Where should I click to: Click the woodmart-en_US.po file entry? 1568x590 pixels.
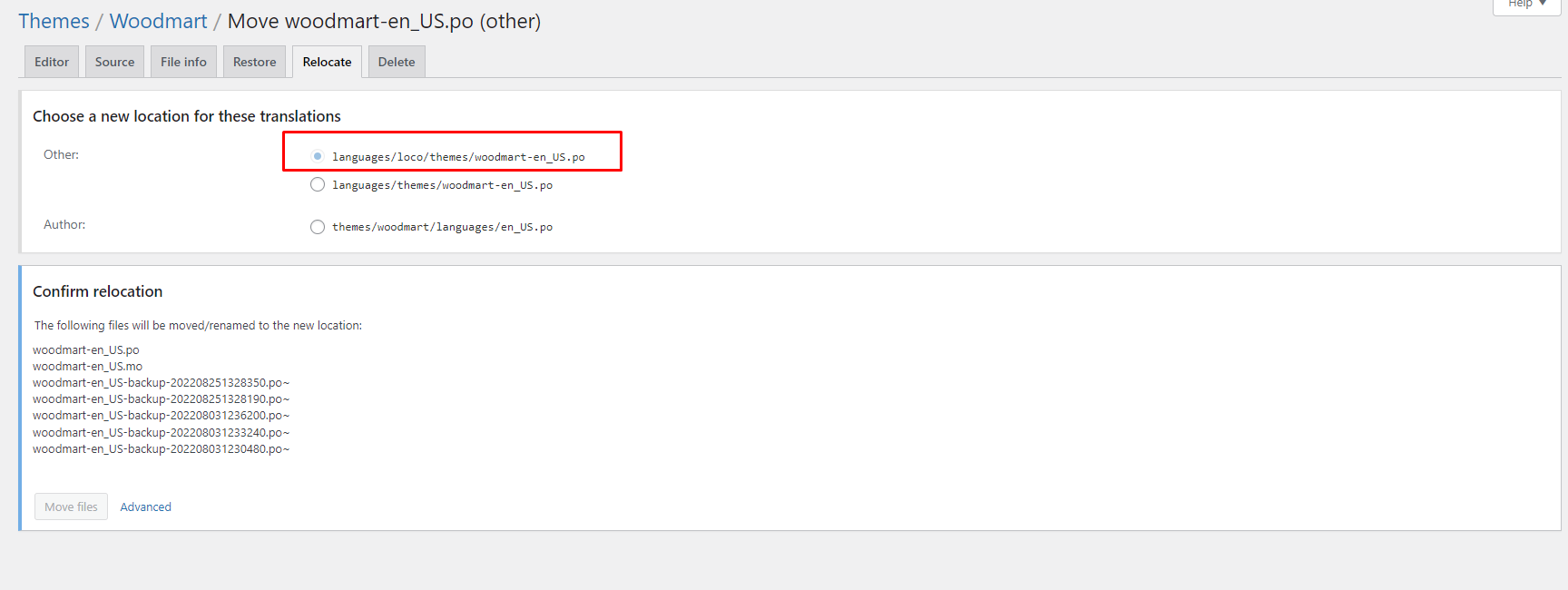(86, 349)
